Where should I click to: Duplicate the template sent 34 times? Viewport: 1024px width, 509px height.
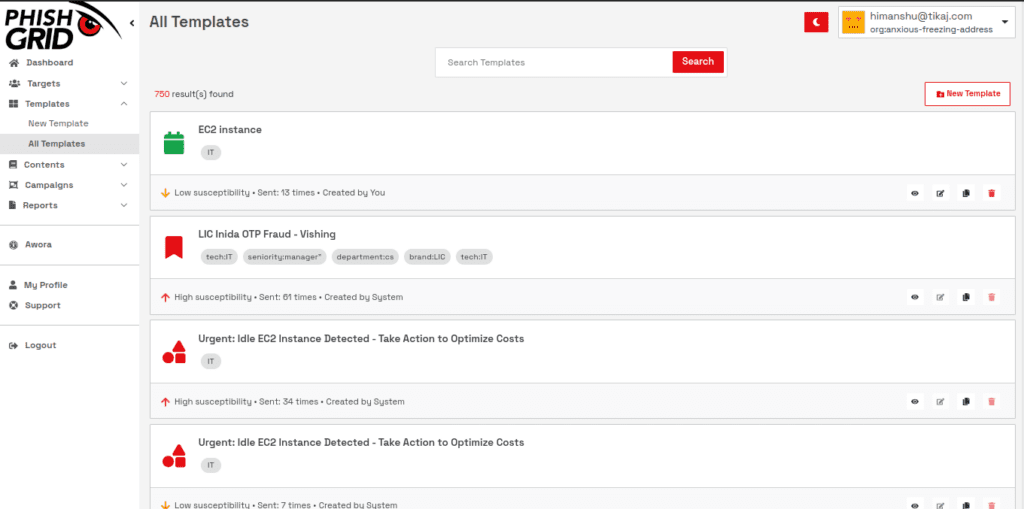pyautogui.click(x=966, y=402)
